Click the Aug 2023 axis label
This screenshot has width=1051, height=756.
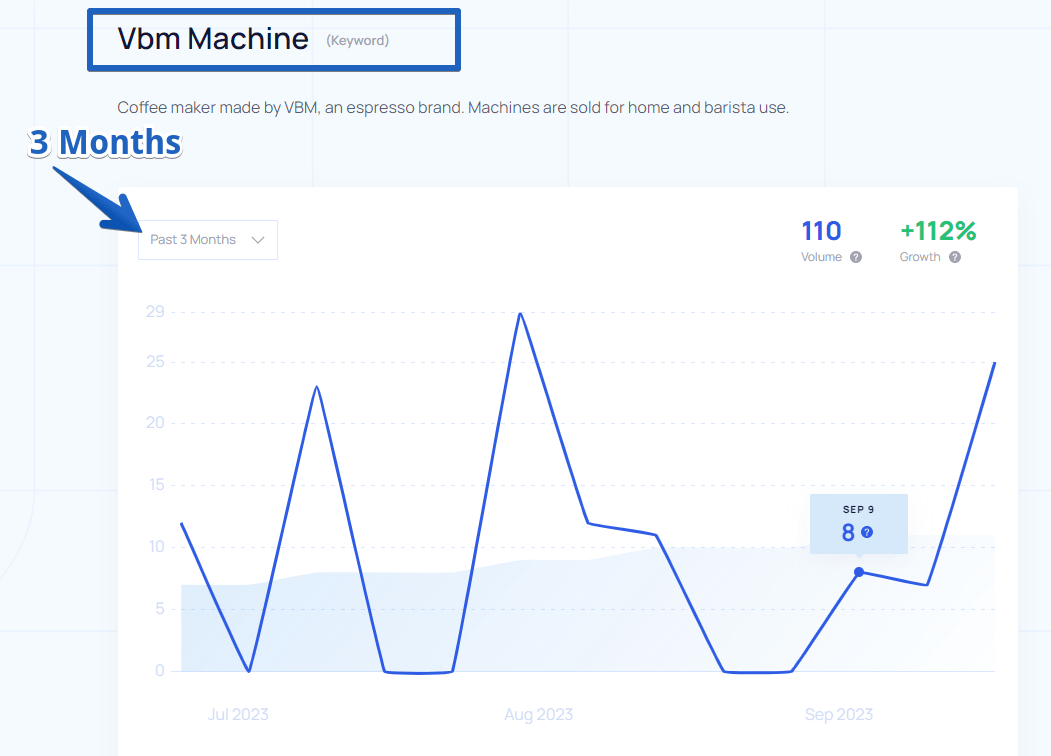click(x=538, y=714)
